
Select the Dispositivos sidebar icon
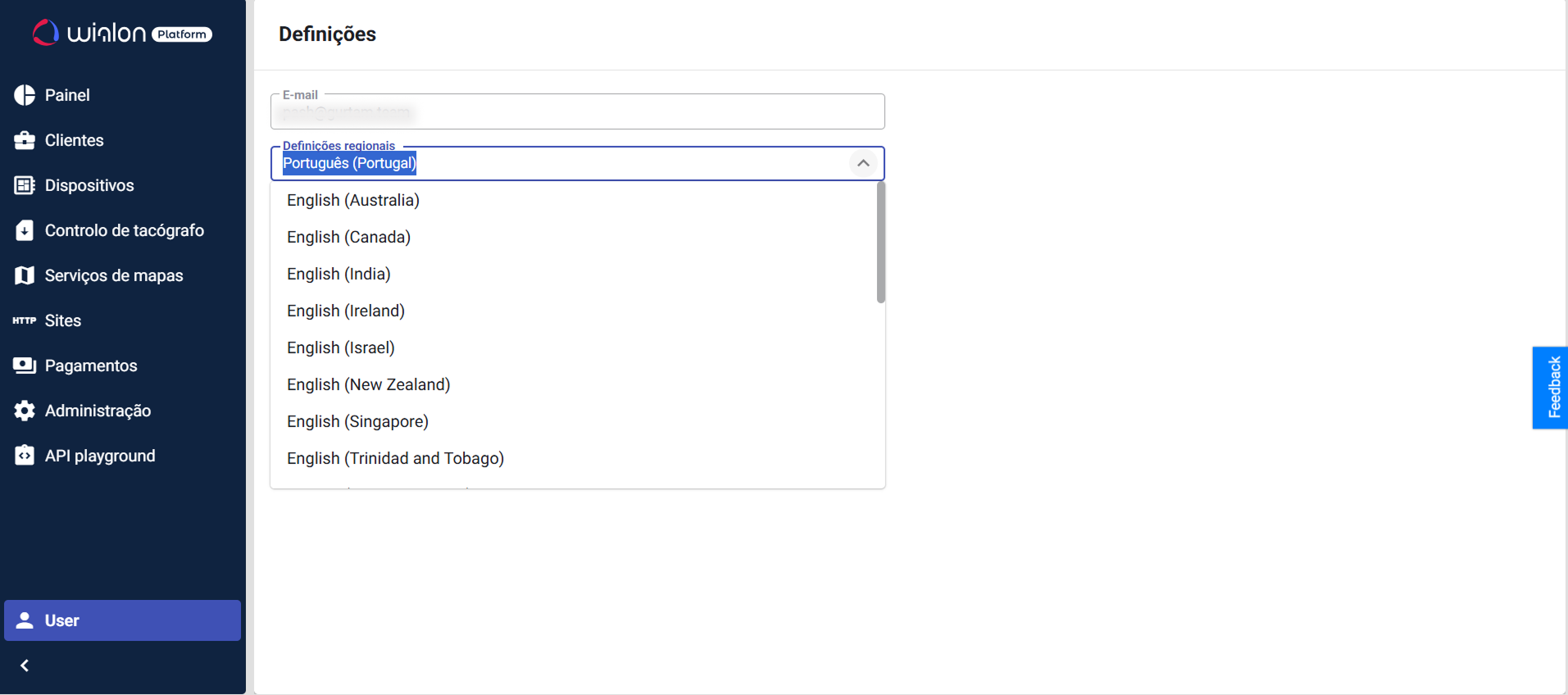click(25, 185)
